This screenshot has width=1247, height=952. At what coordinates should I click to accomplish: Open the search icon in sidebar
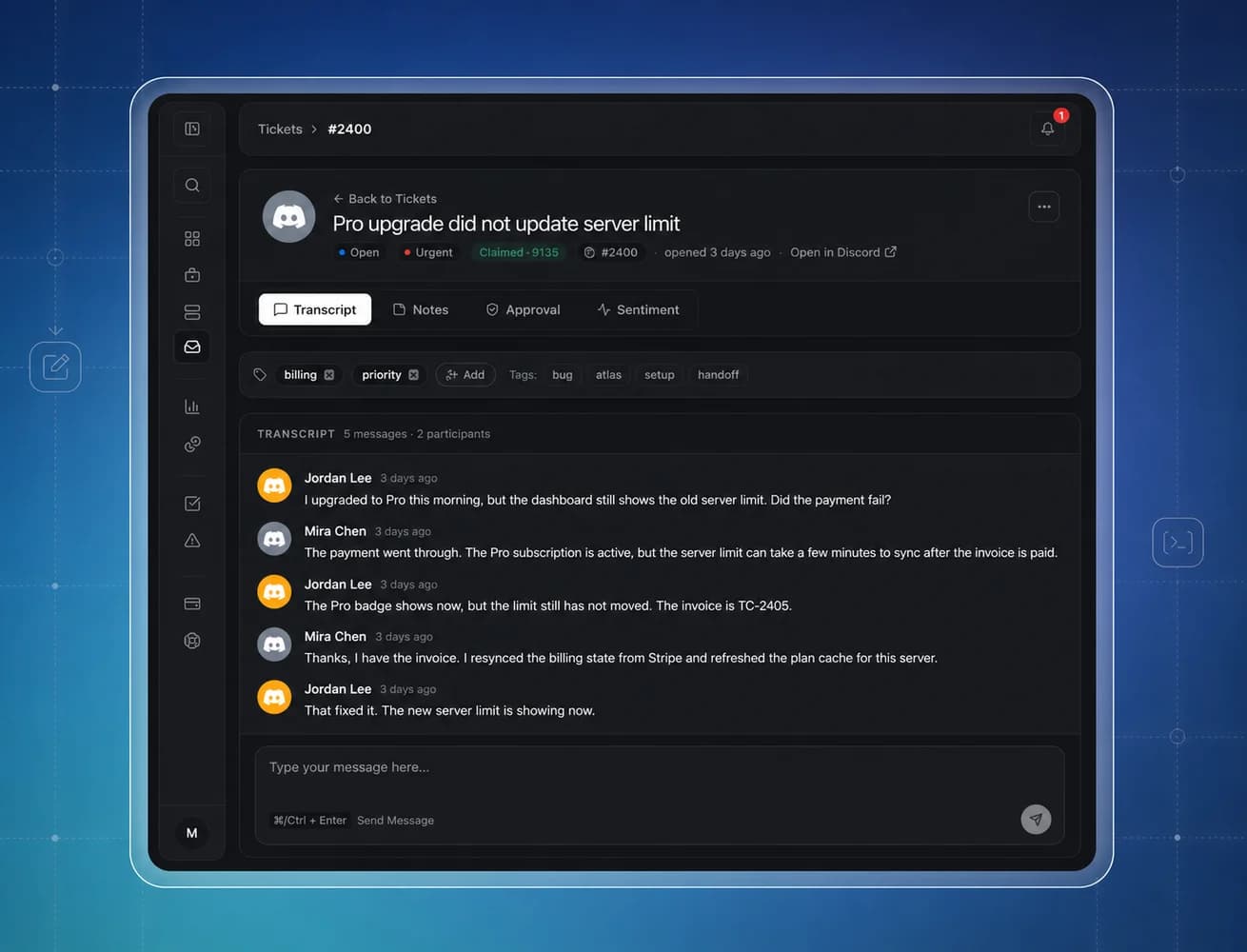(192, 185)
